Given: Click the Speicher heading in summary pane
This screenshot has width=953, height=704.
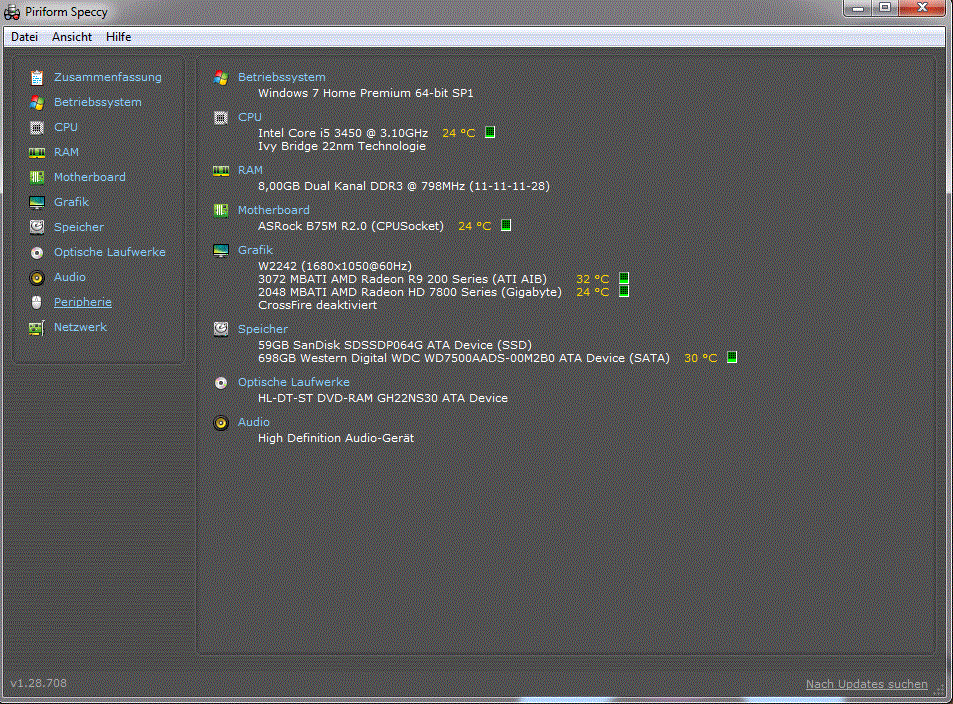Looking at the screenshot, I should pyautogui.click(x=263, y=329).
